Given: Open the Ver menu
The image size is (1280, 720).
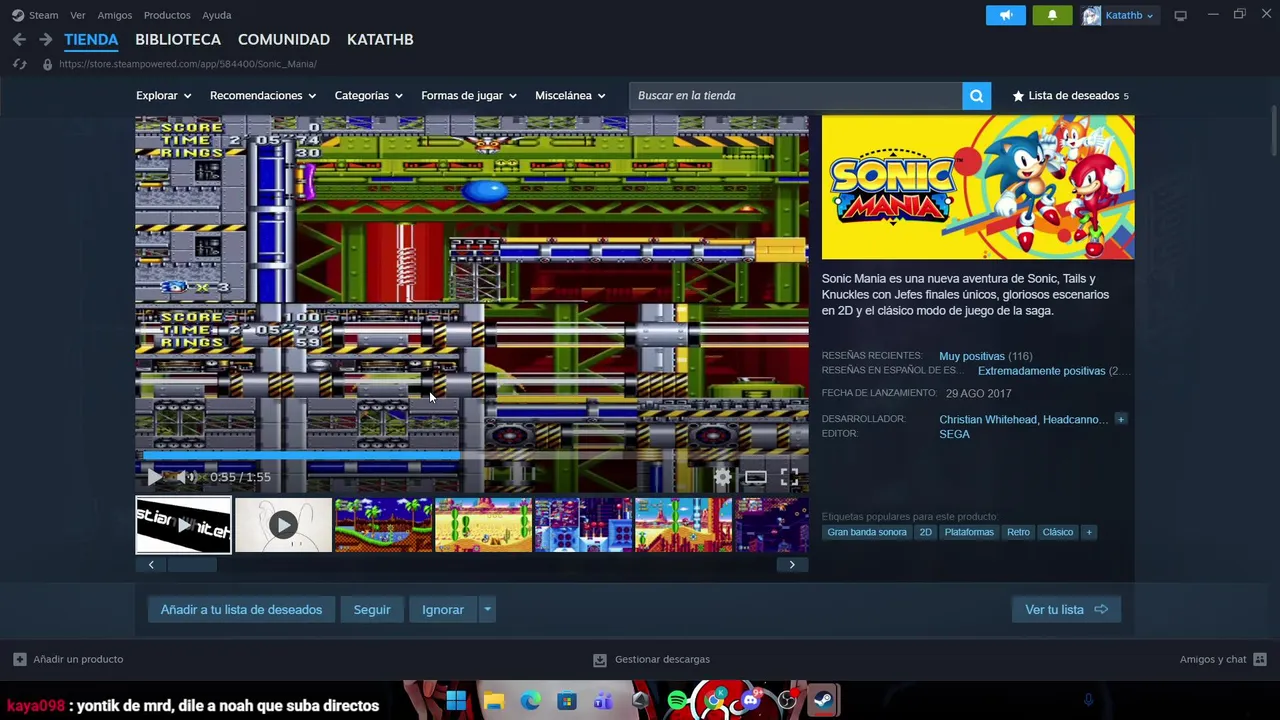Looking at the screenshot, I should pos(78,15).
